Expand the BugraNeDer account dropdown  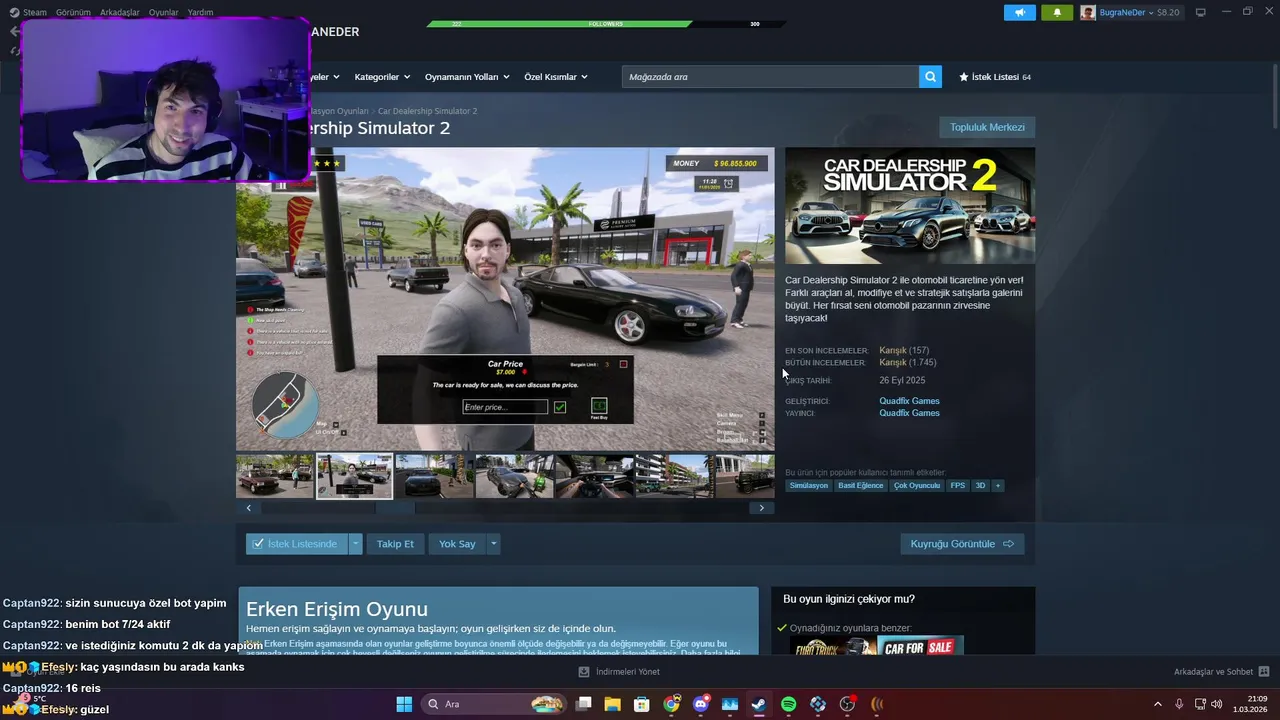pos(1150,12)
